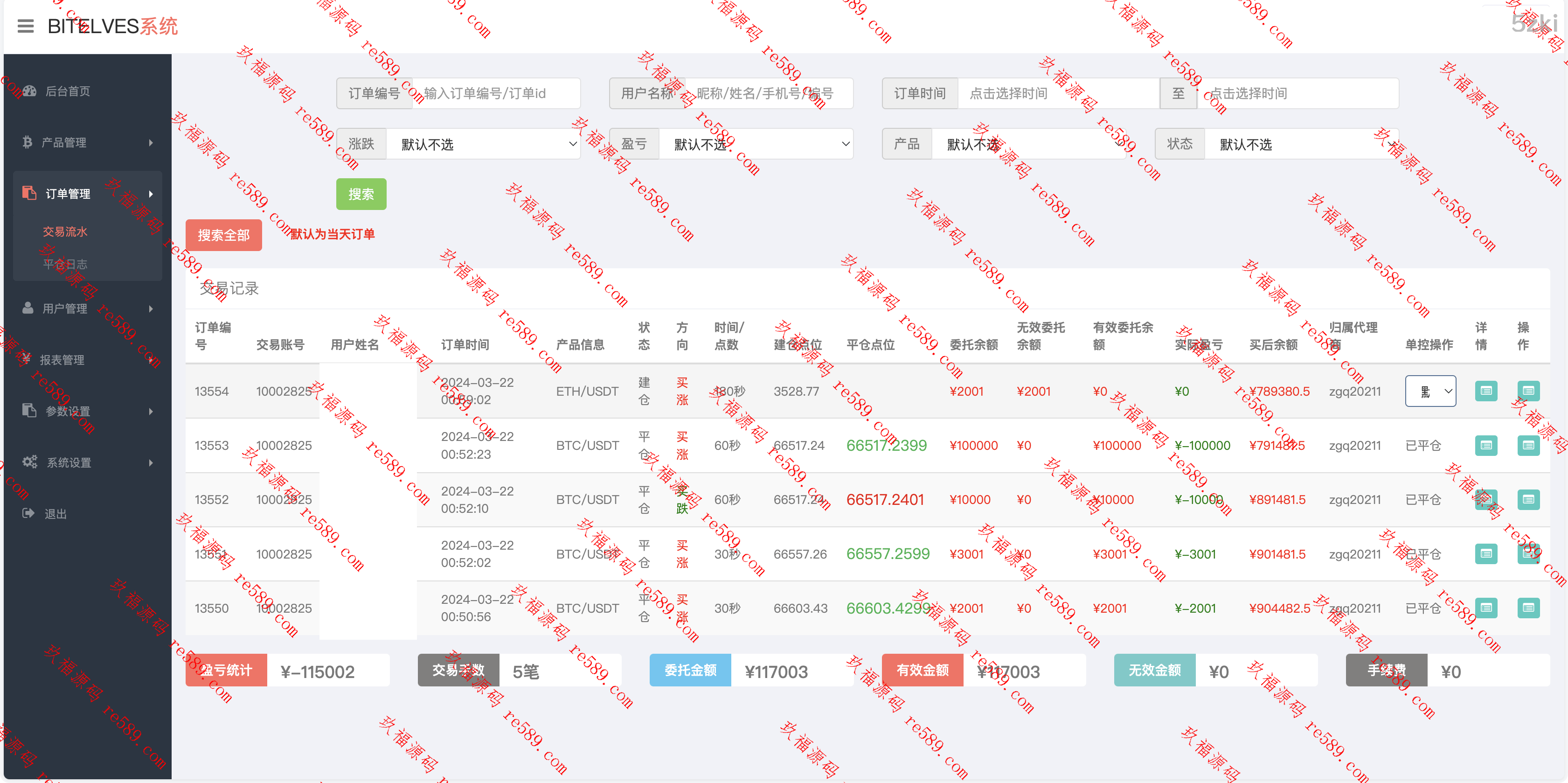Open 单控操作 dropdown for order 13554
The height and width of the screenshot is (783, 1568).
click(1430, 391)
